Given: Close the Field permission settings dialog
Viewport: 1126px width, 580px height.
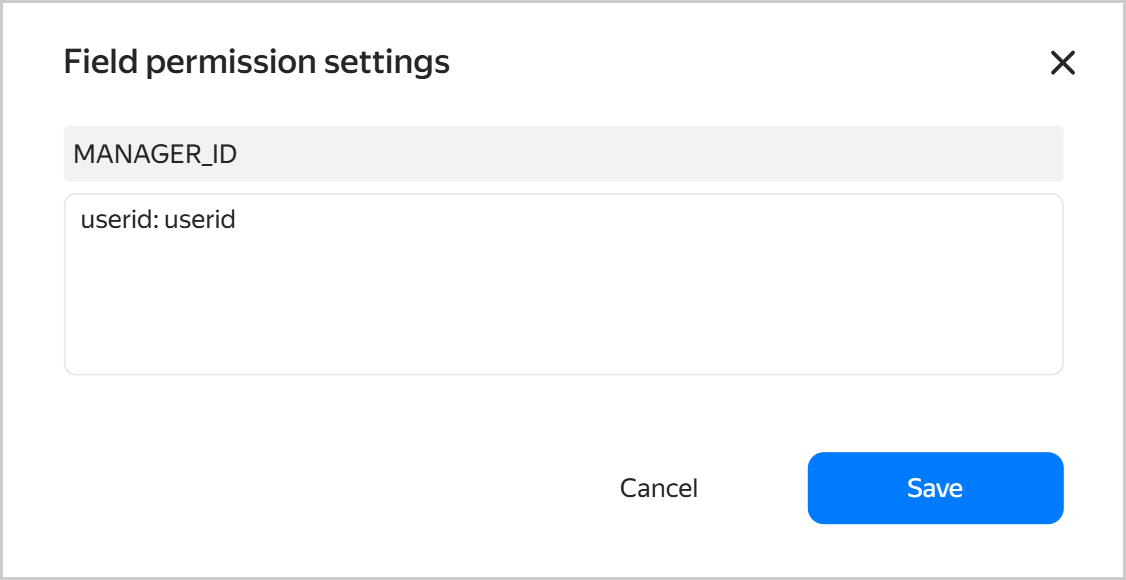Looking at the screenshot, I should coord(1062,64).
